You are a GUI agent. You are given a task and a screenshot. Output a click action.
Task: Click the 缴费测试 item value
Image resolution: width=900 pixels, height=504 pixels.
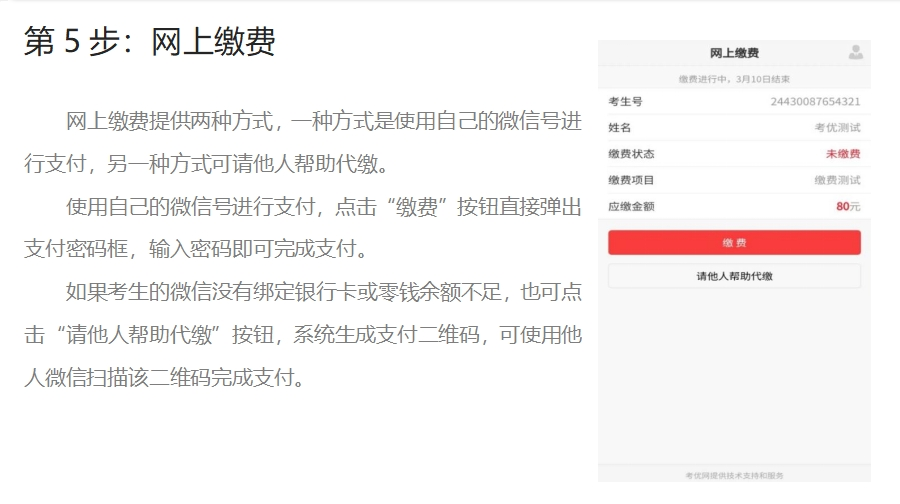point(837,180)
